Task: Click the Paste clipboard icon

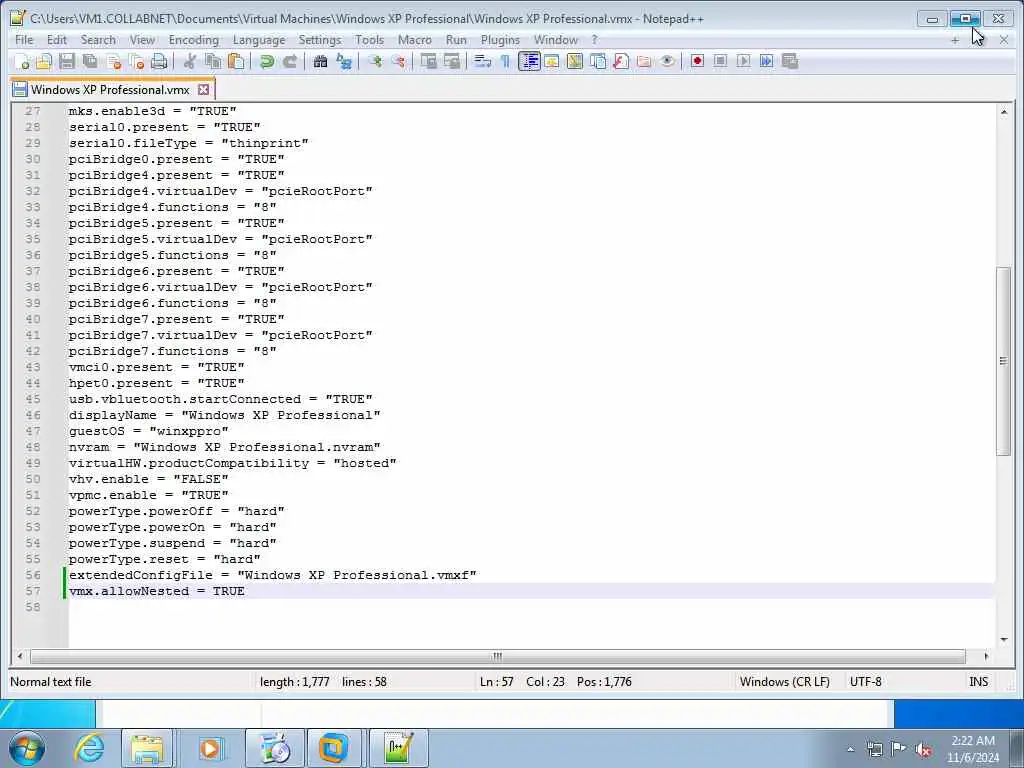Action: [236, 61]
